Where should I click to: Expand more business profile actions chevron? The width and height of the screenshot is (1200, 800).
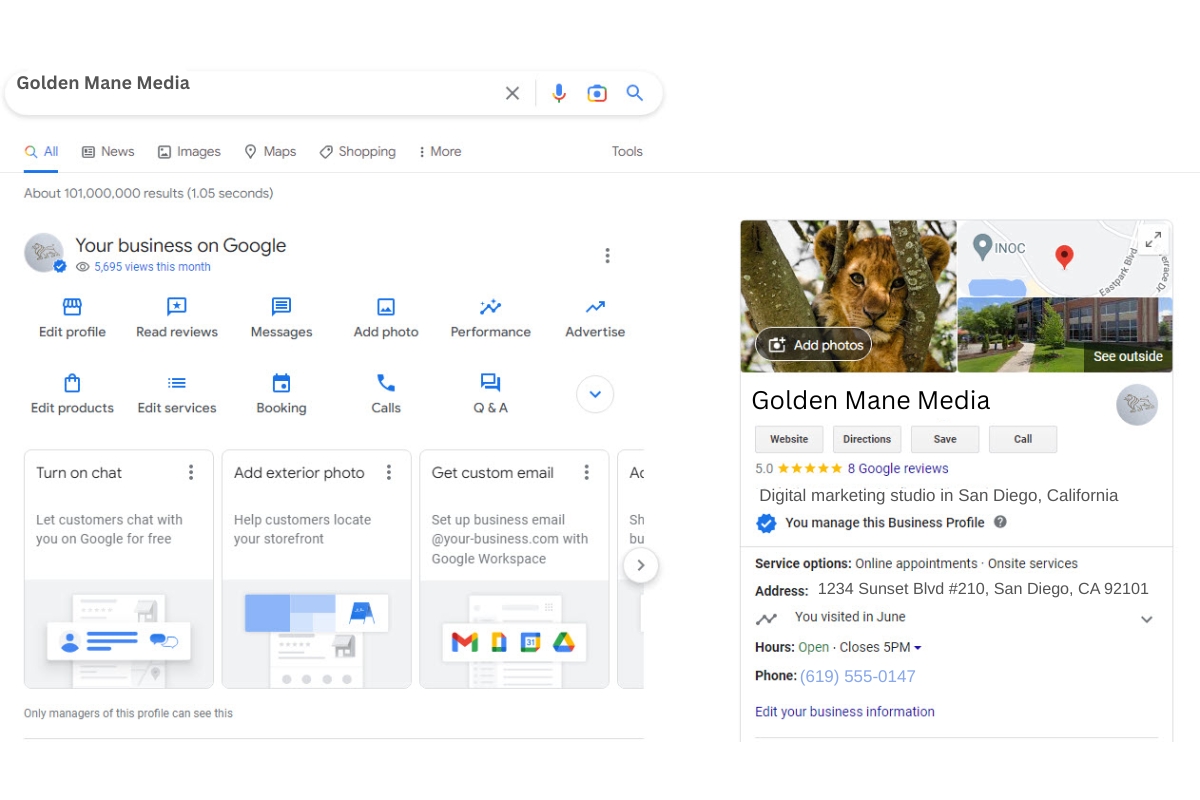tap(595, 394)
